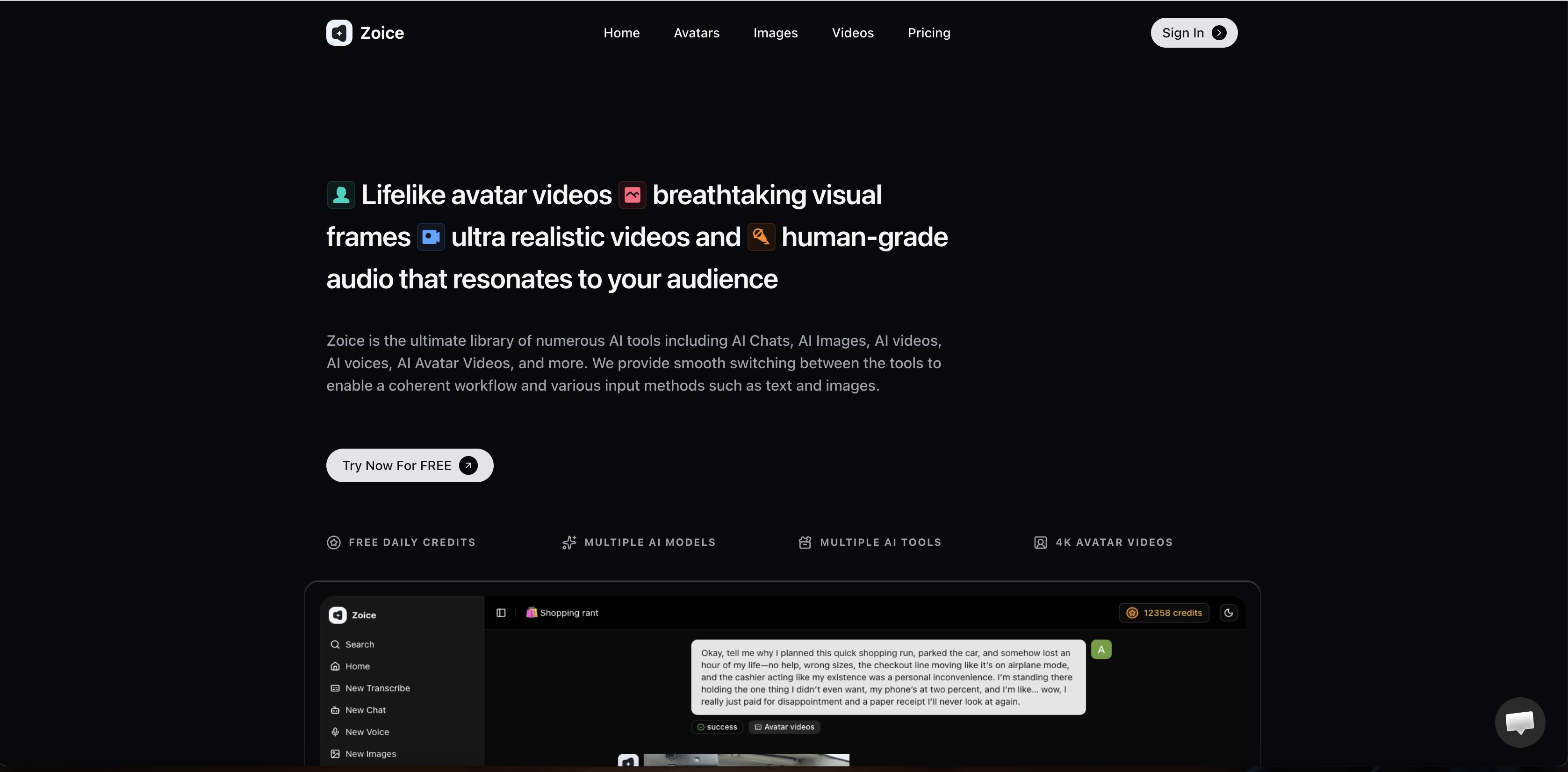Click the Multiple AI Models sparkle icon

click(x=569, y=542)
